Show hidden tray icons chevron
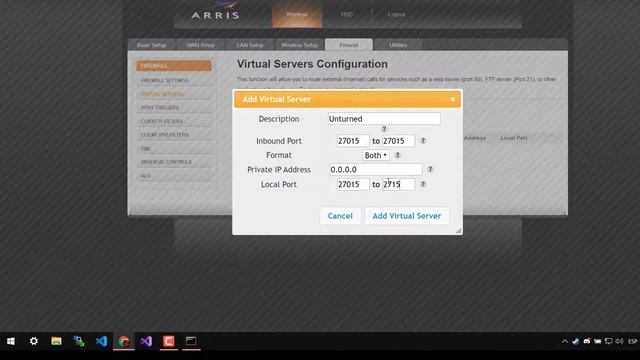 [565, 341]
